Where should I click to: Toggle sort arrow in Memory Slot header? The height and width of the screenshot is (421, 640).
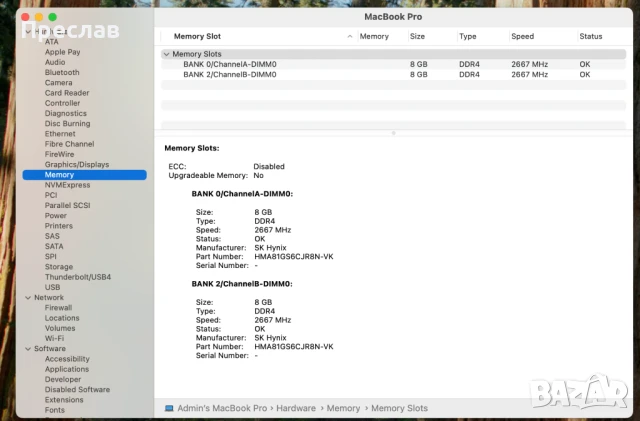350,36
